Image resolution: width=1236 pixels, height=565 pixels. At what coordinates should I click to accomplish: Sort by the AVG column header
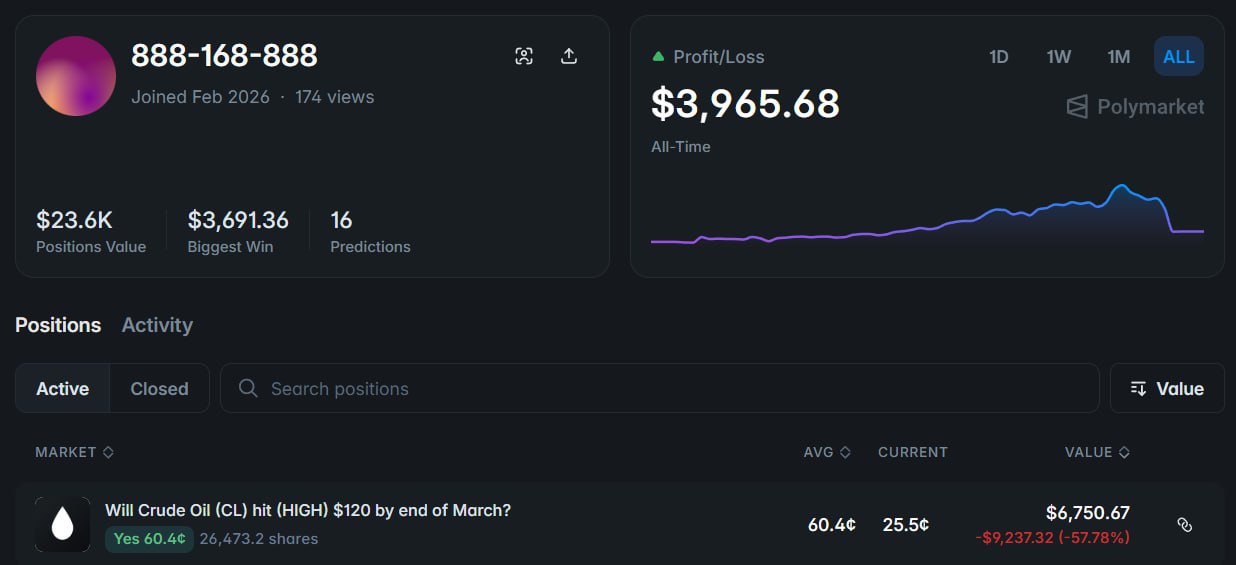(x=827, y=452)
